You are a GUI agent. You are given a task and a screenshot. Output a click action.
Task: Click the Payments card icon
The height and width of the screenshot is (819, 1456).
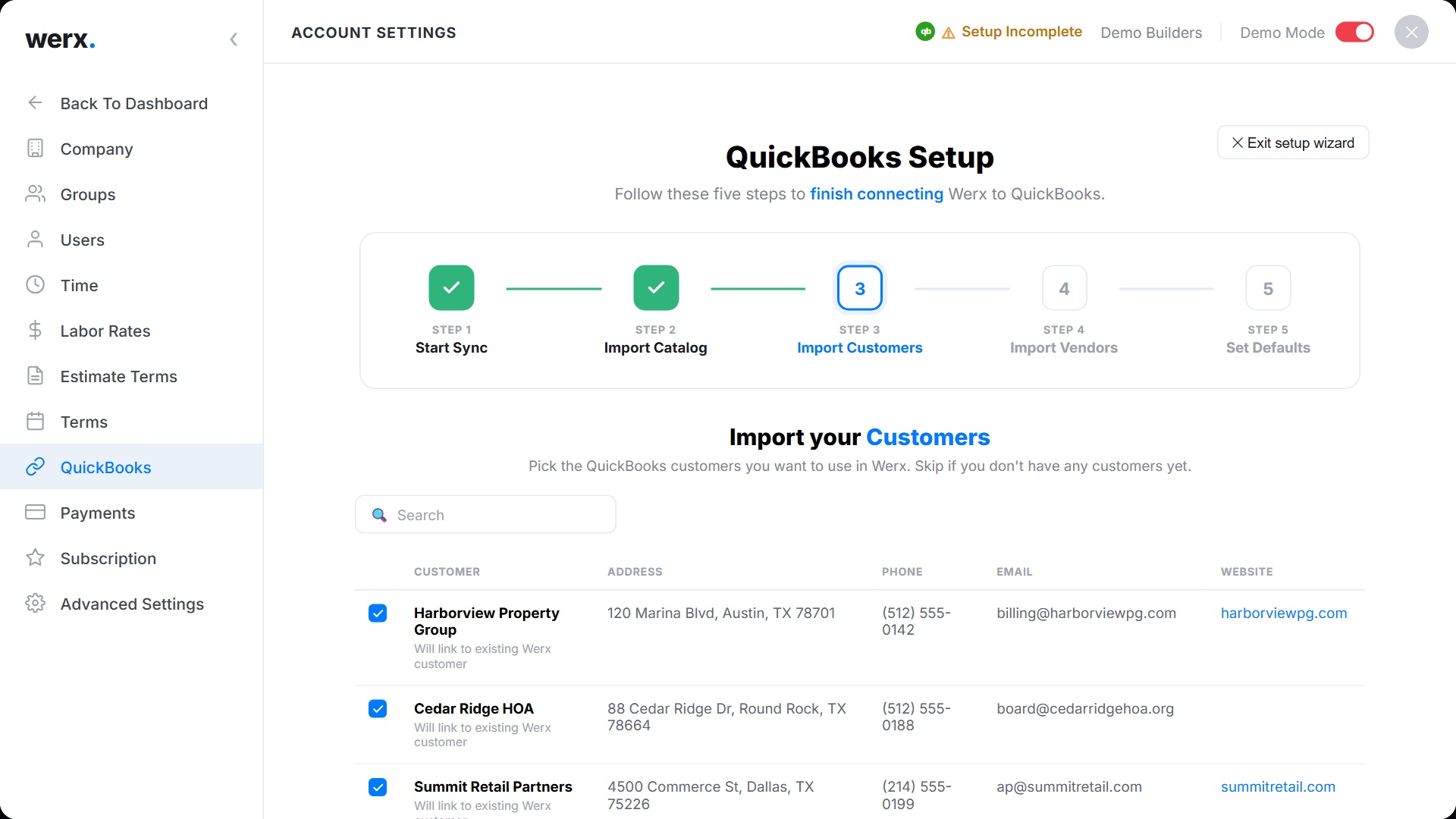click(35, 512)
